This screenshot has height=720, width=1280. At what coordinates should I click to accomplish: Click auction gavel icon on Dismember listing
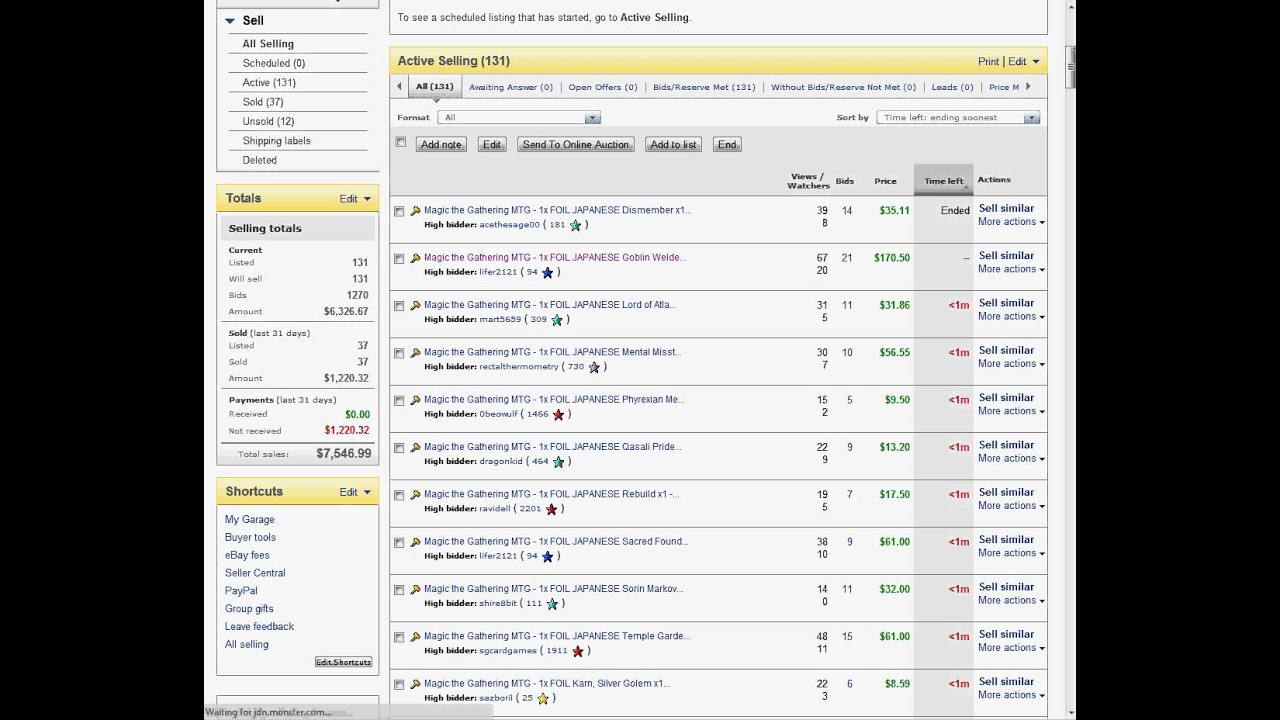coord(415,211)
